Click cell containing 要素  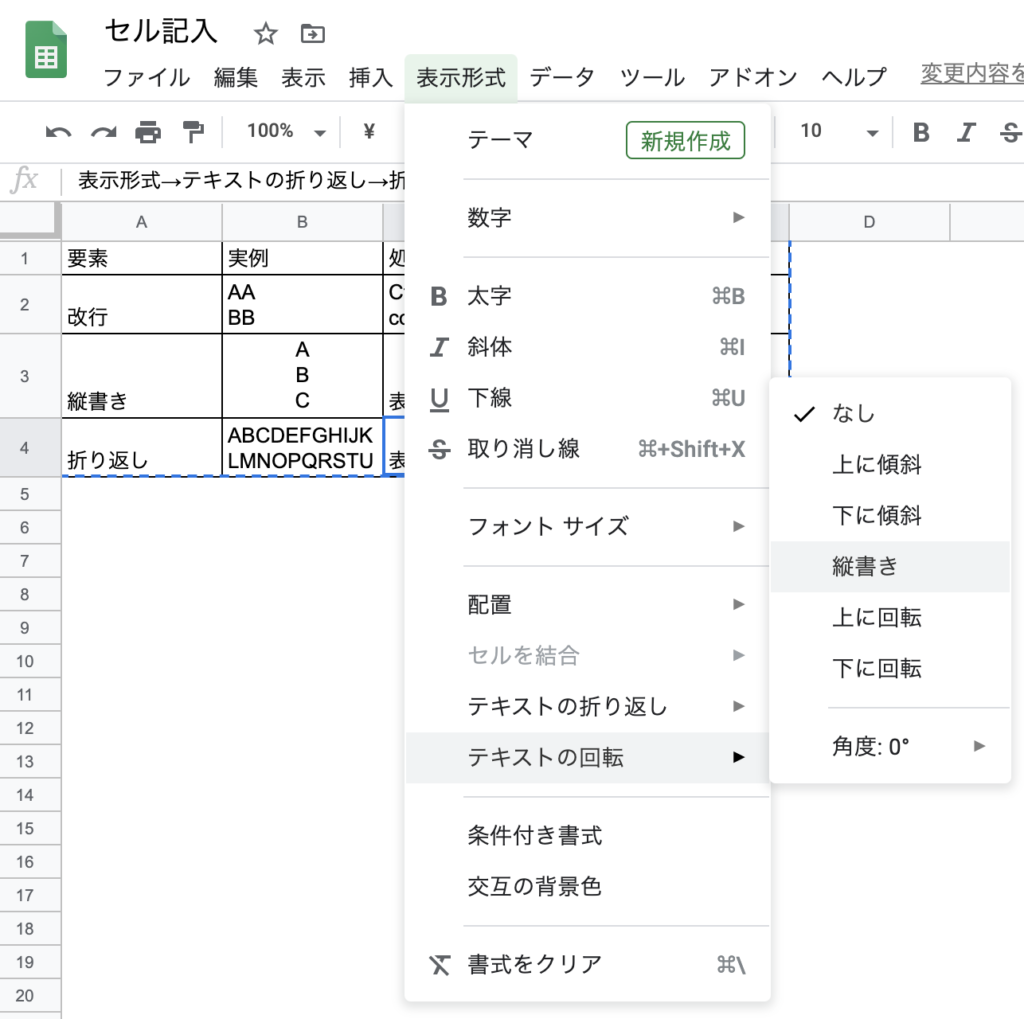click(x=142, y=259)
